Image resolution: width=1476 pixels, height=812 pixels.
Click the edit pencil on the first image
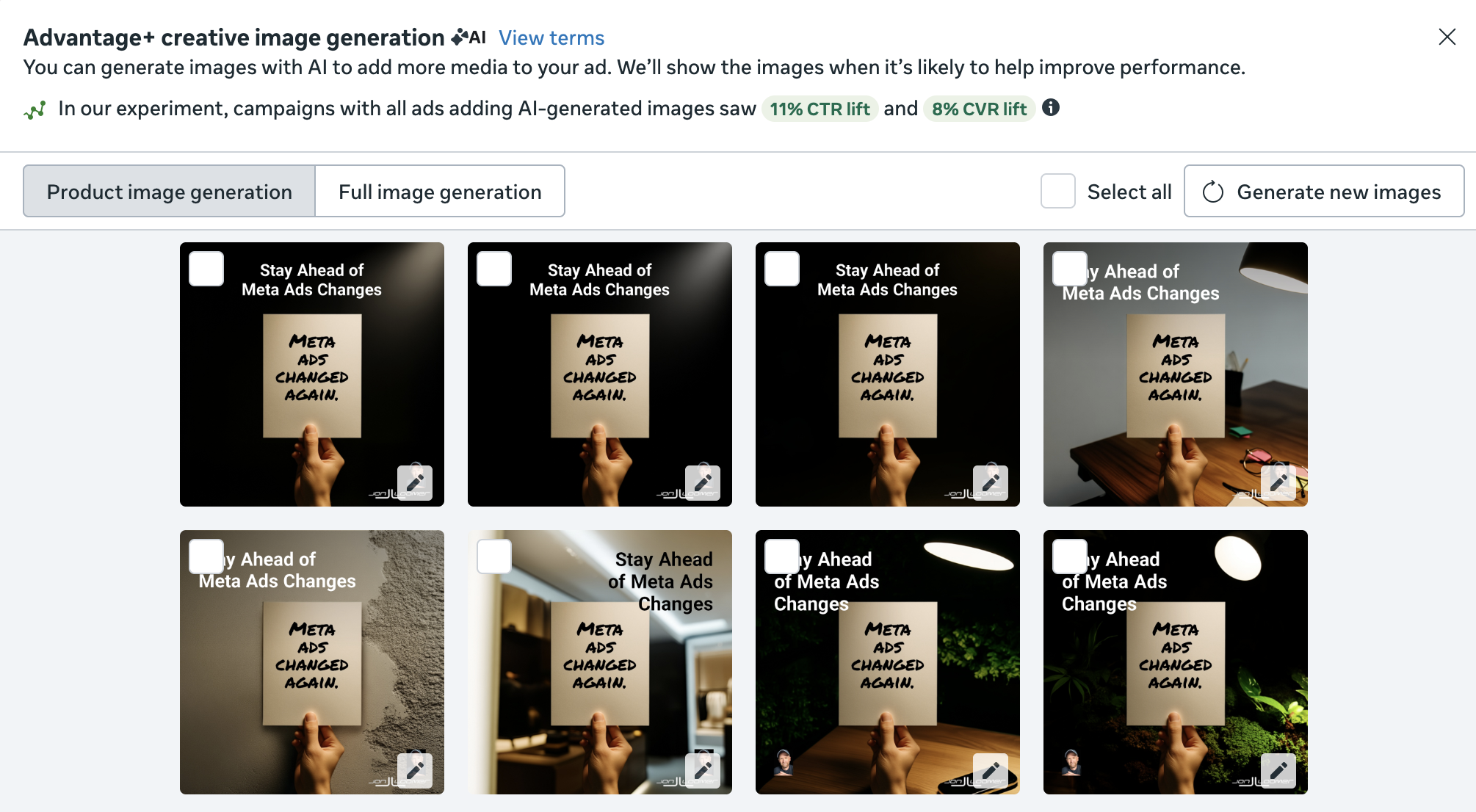pos(415,482)
